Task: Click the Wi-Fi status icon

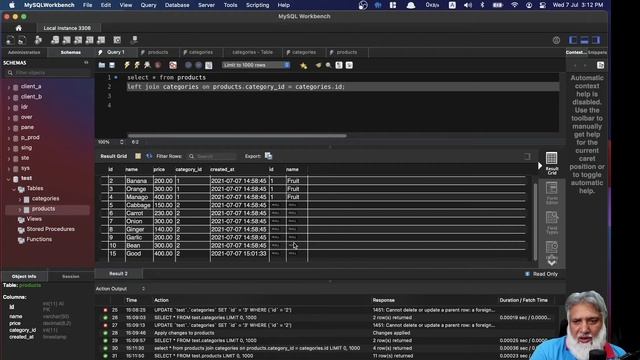Action: (x=514, y=5)
